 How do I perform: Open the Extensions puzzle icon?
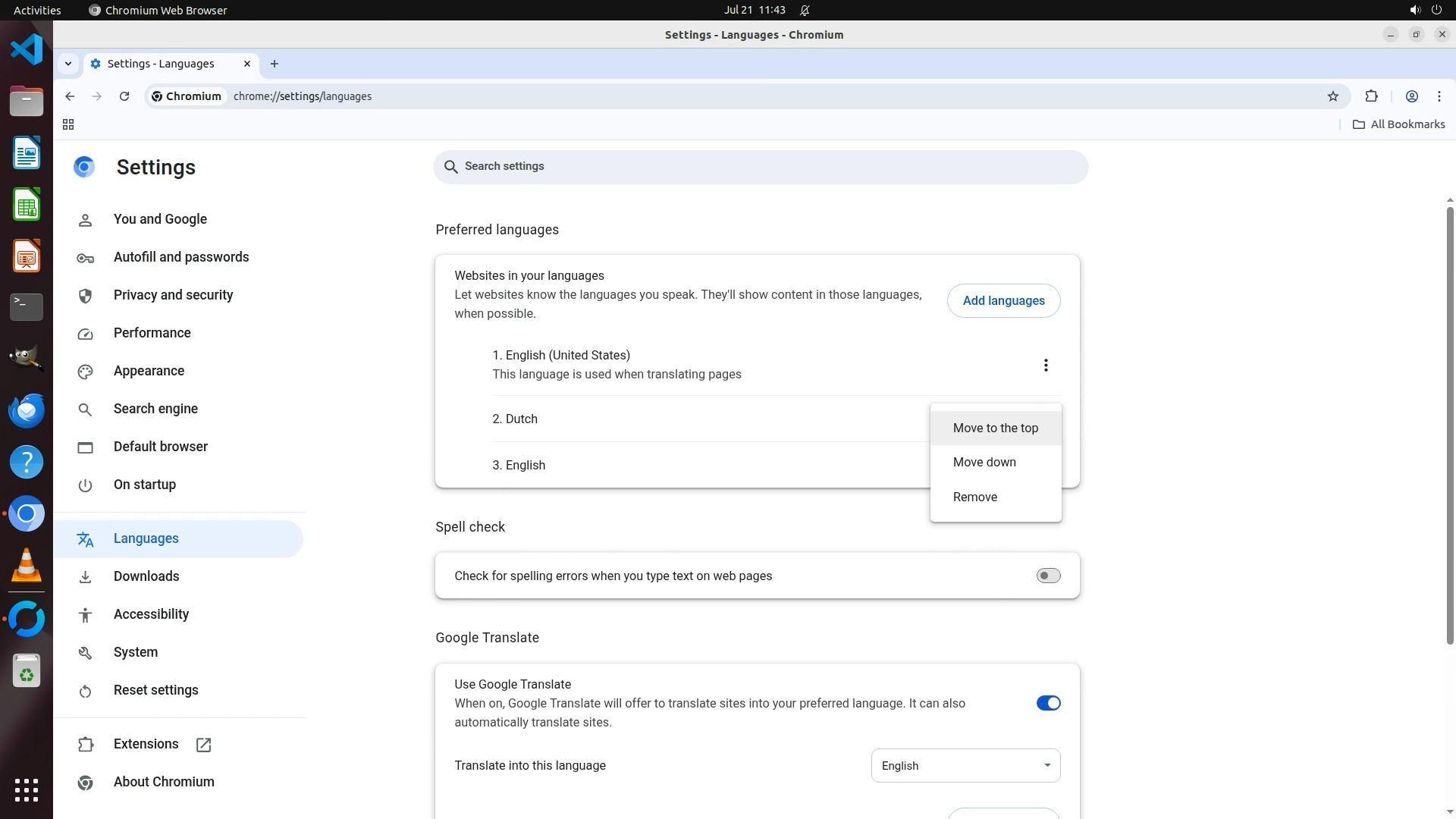[1371, 96]
